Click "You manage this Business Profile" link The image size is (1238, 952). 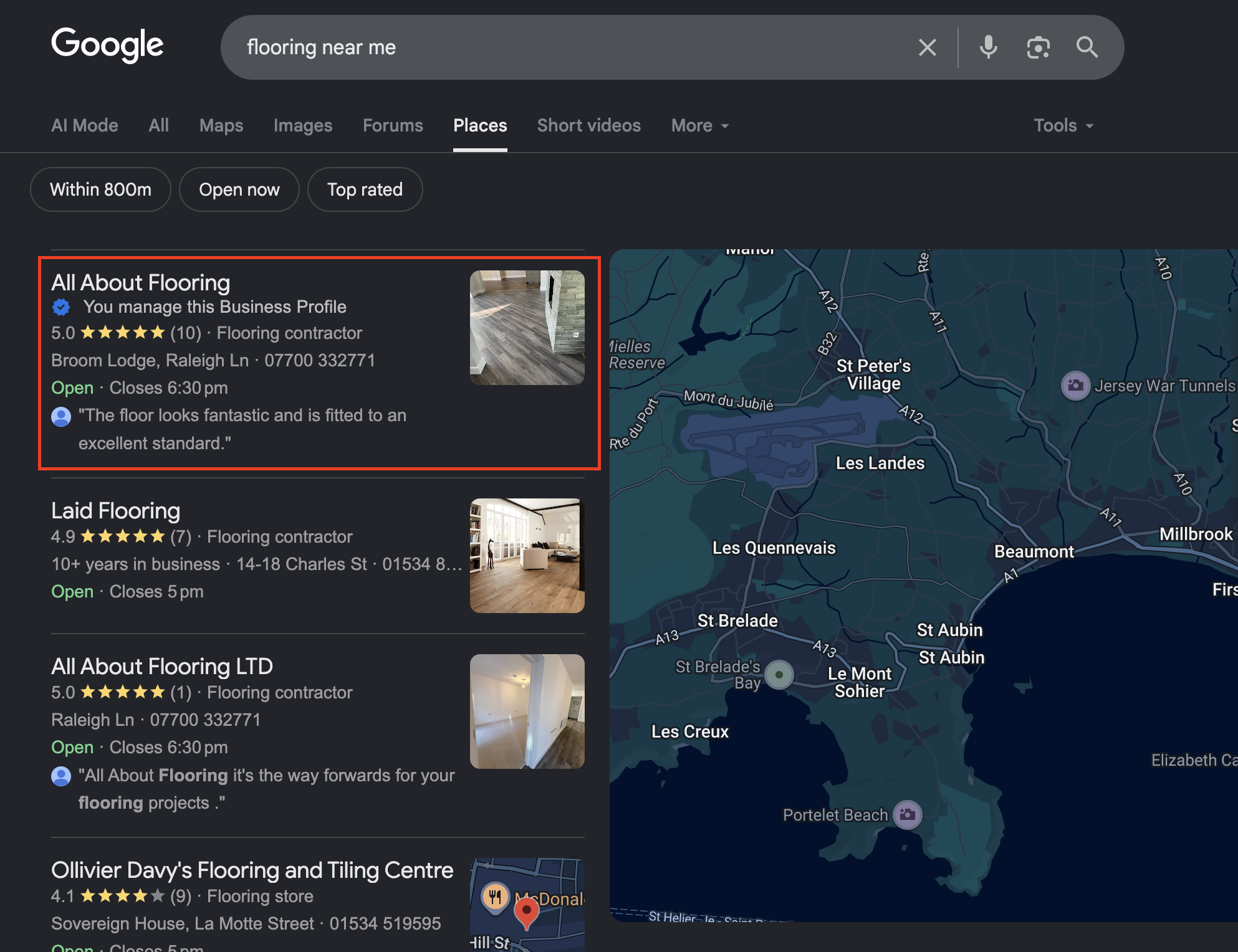(215, 307)
